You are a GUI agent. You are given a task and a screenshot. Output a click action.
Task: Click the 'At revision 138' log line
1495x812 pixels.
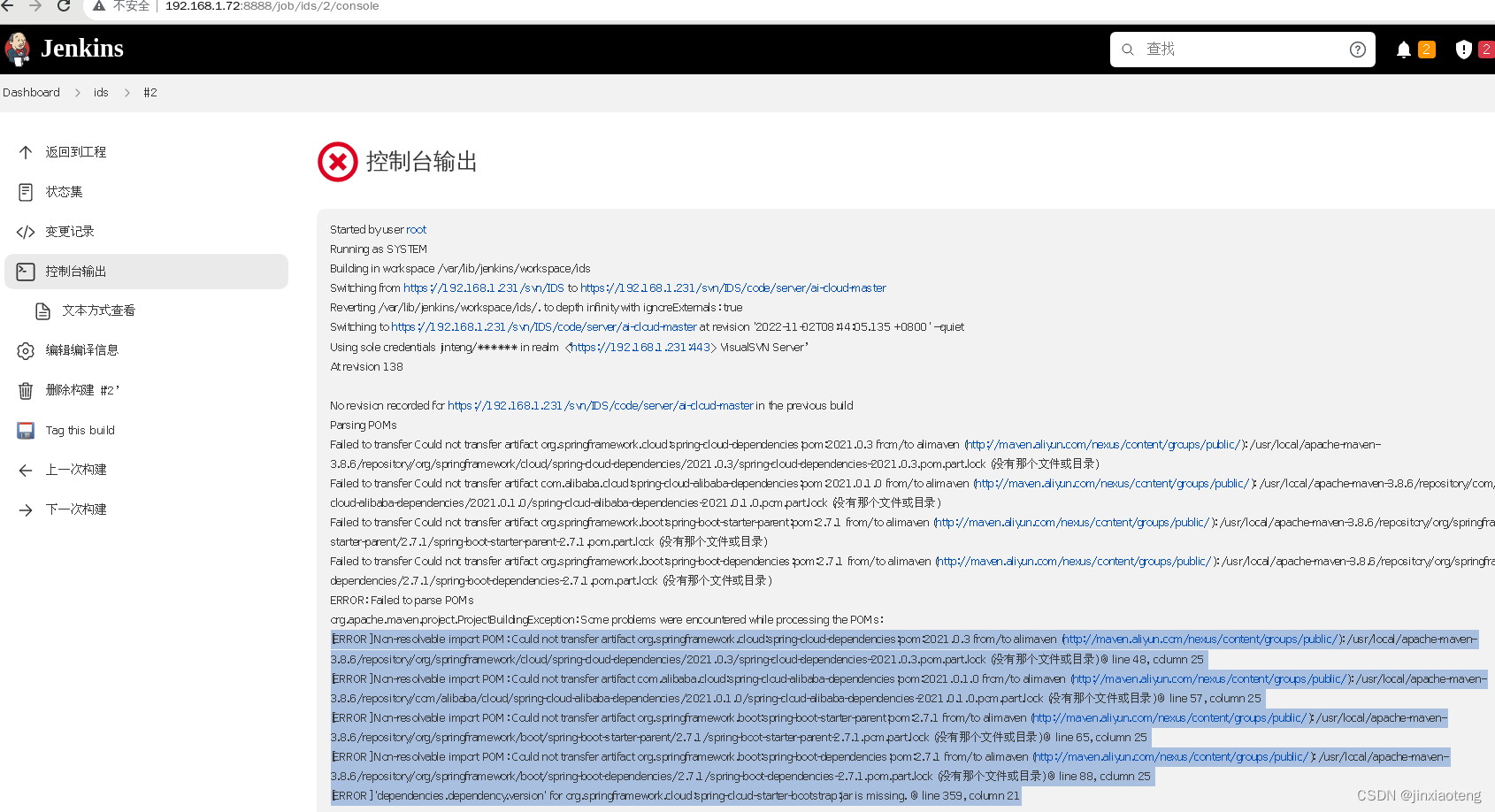pos(366,367)
